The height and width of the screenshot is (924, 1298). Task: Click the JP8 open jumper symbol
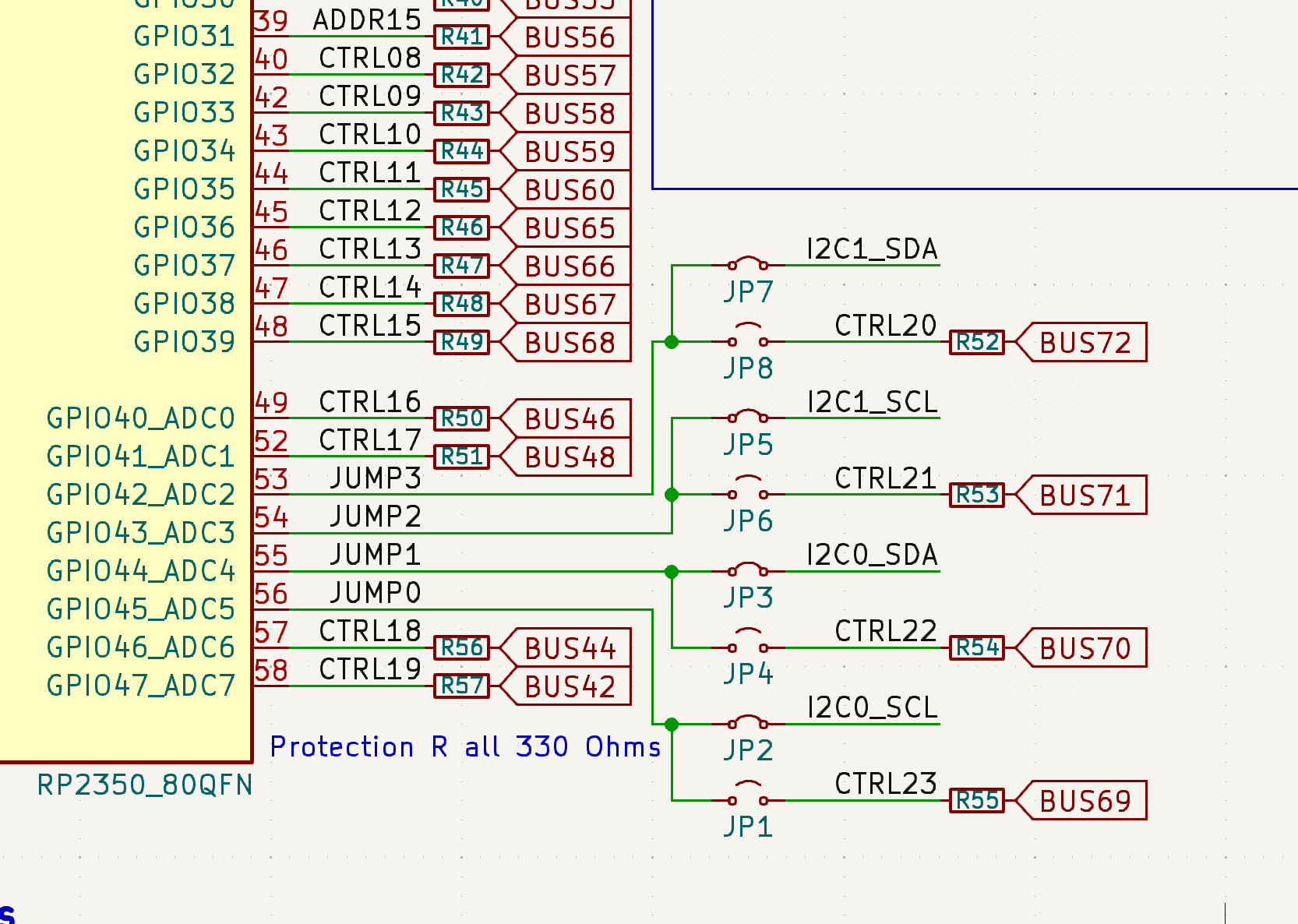pyautogui.click(x=747, y=340)
